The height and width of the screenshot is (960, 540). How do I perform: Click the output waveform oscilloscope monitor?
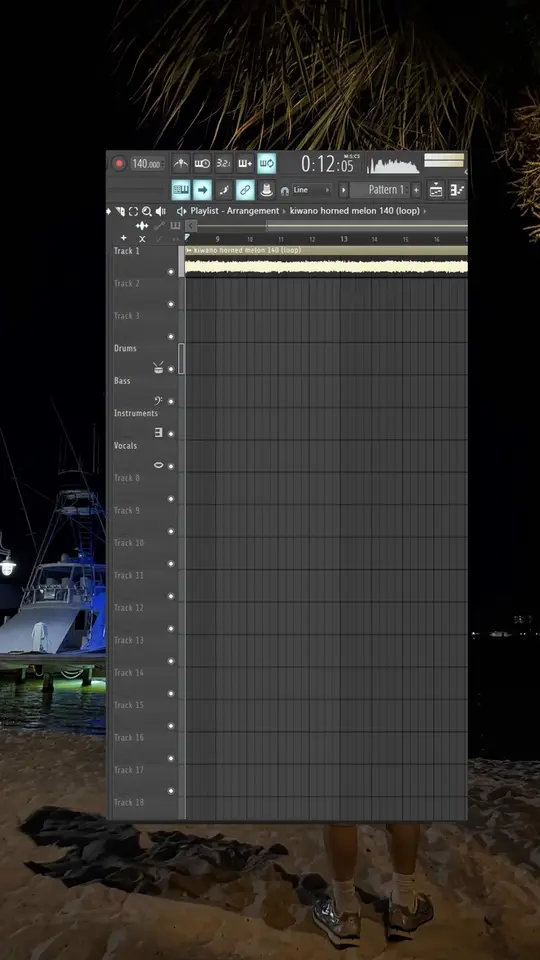tap(392, 164)
